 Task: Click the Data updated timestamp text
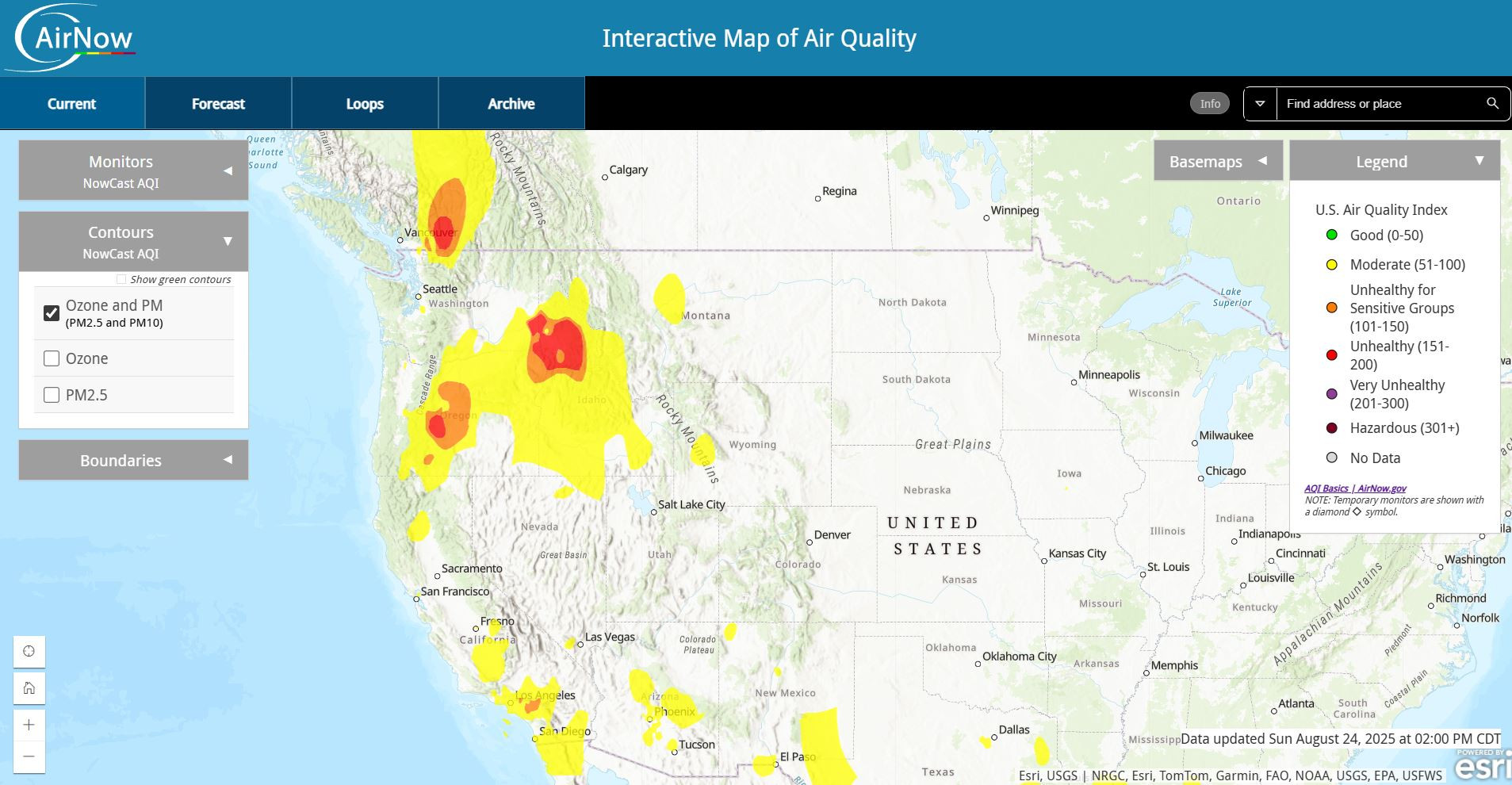(x=1341, y=738)
